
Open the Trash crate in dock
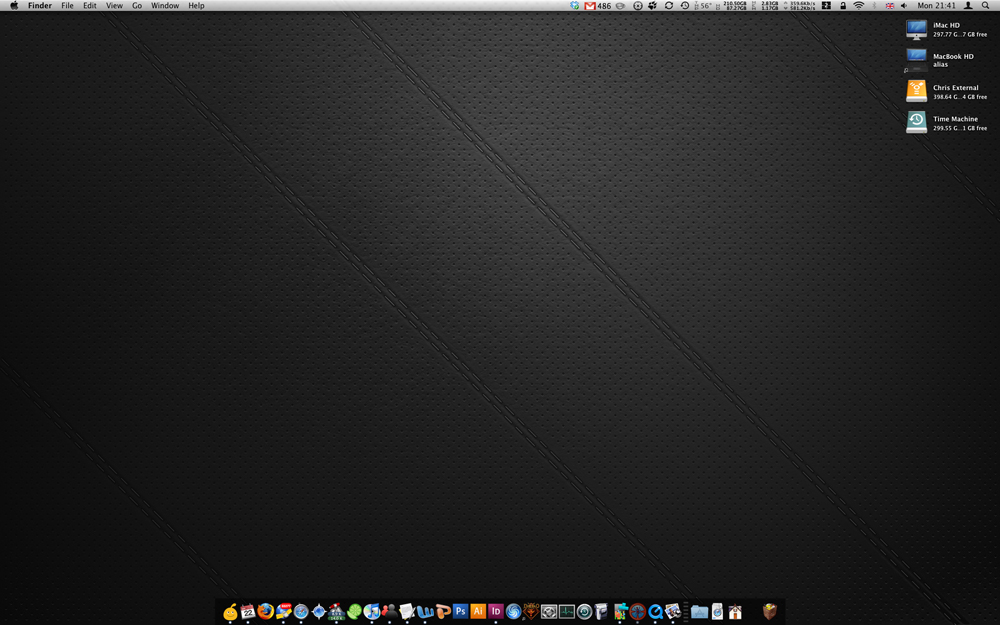pos(770,612)
